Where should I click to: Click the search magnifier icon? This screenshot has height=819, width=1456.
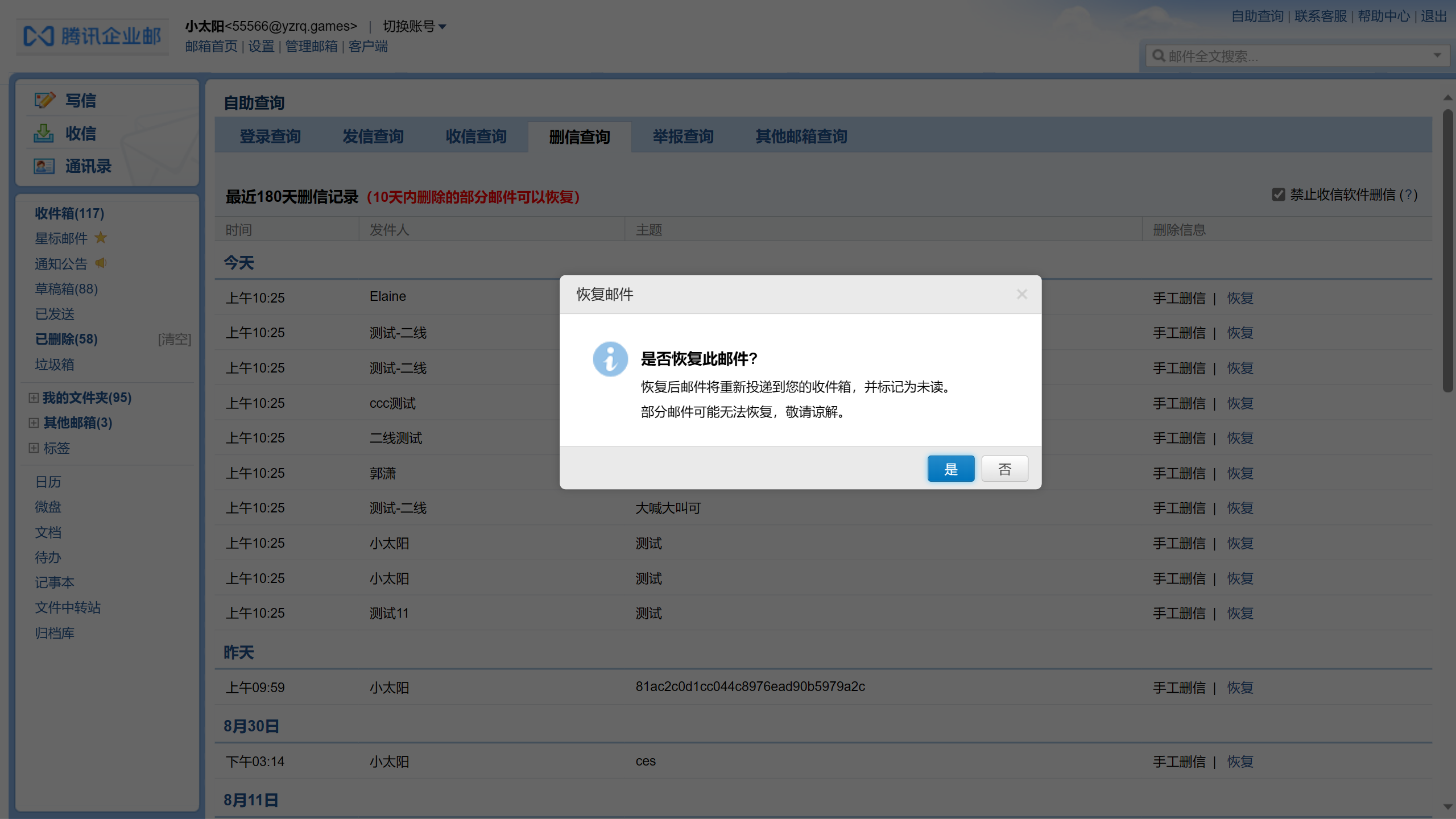click(1159, 56)
